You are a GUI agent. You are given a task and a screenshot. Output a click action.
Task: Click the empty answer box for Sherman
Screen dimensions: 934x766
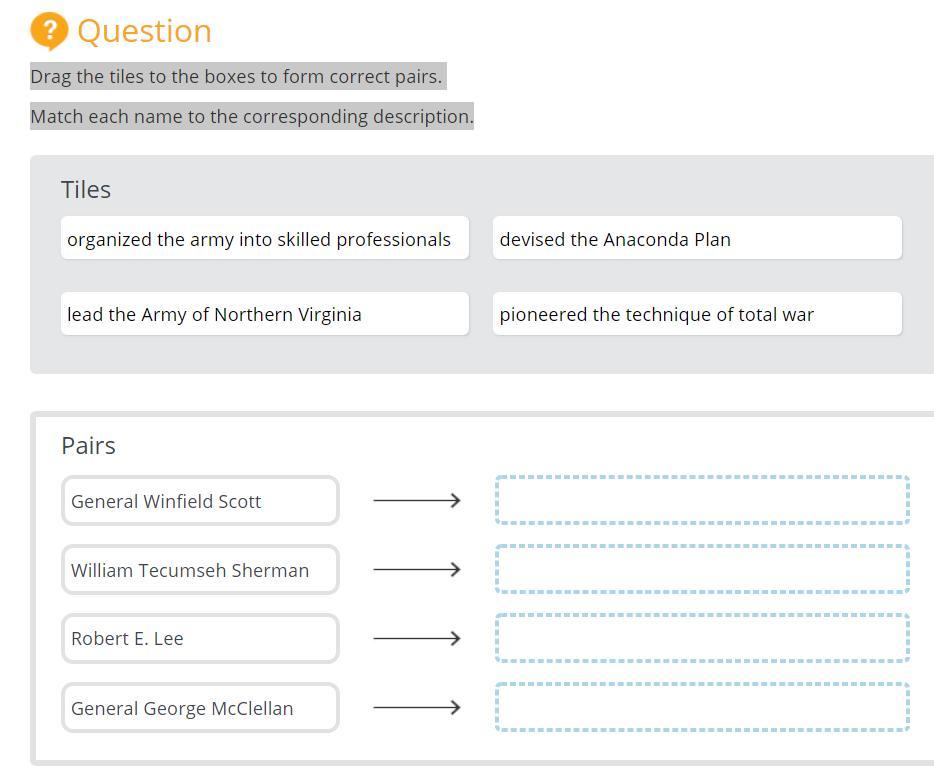click(701, 569)
